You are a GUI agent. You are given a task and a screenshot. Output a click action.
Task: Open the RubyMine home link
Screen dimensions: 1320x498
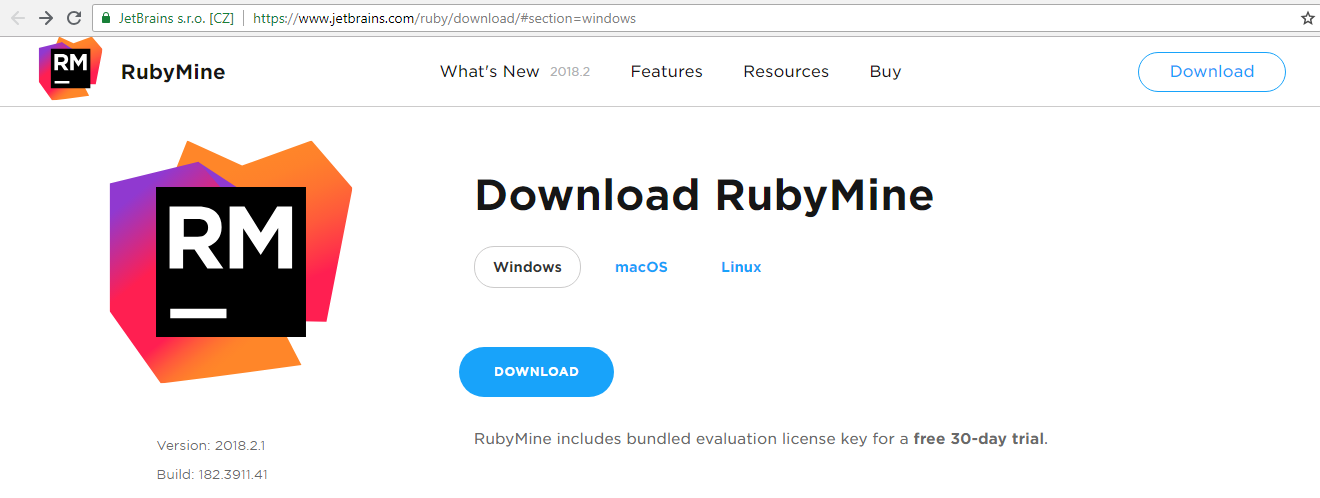(172, 72)
